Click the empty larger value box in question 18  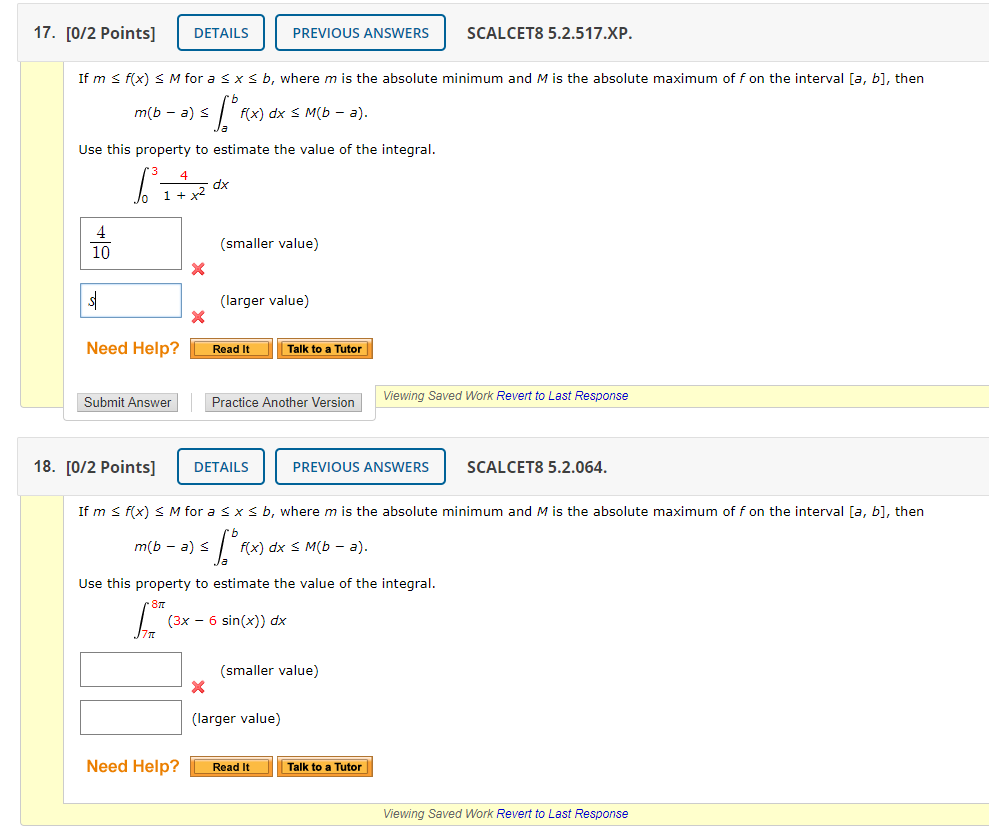pyautogui.click(x=130, y=717)
